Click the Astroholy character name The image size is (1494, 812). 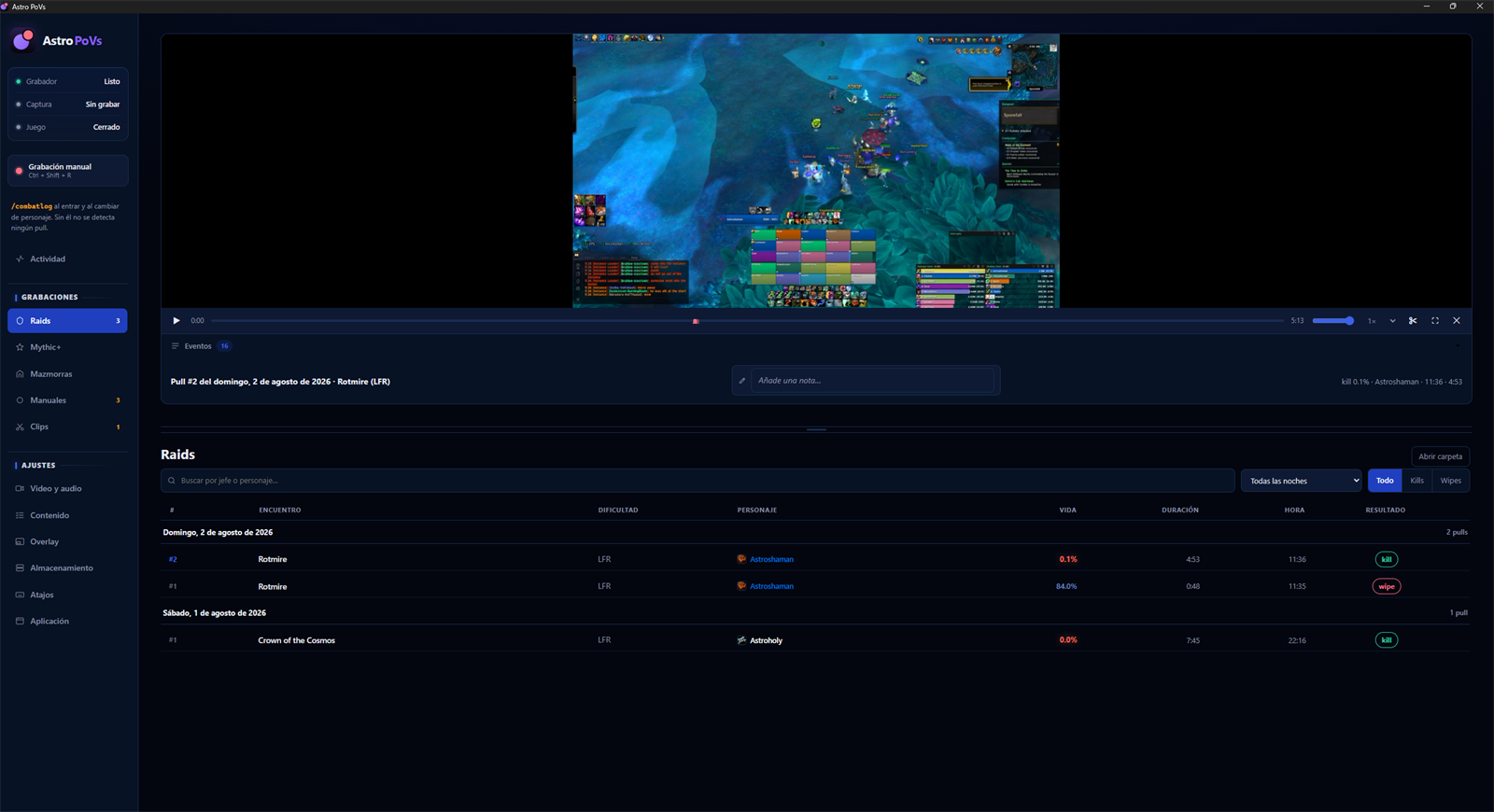767,641
